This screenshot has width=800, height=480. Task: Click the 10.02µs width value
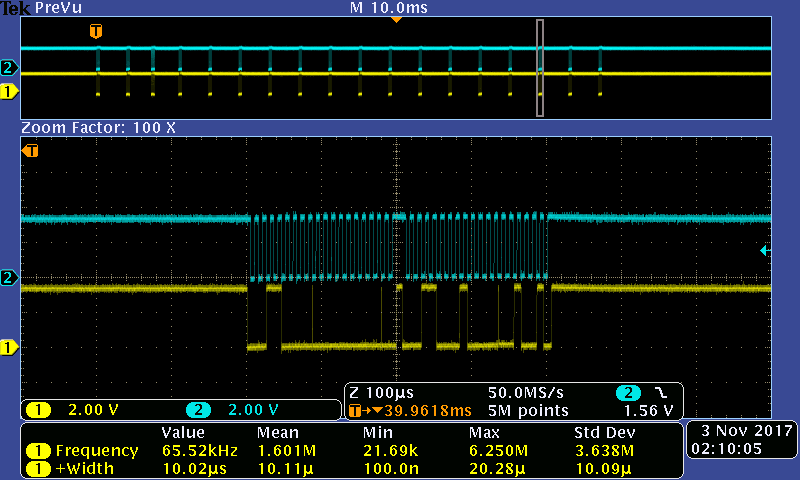[194, 469]
